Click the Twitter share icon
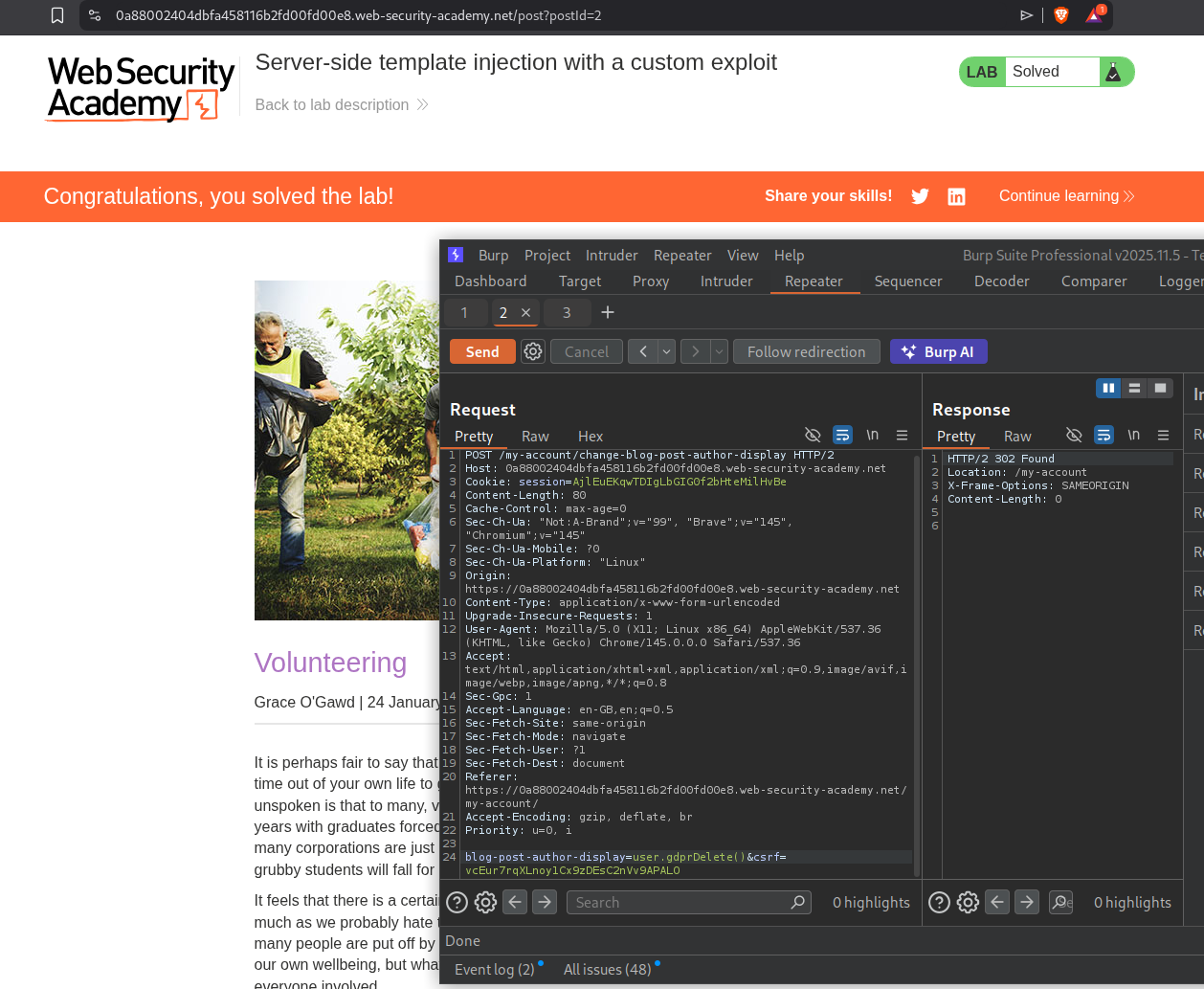 [x=920, y=196]
